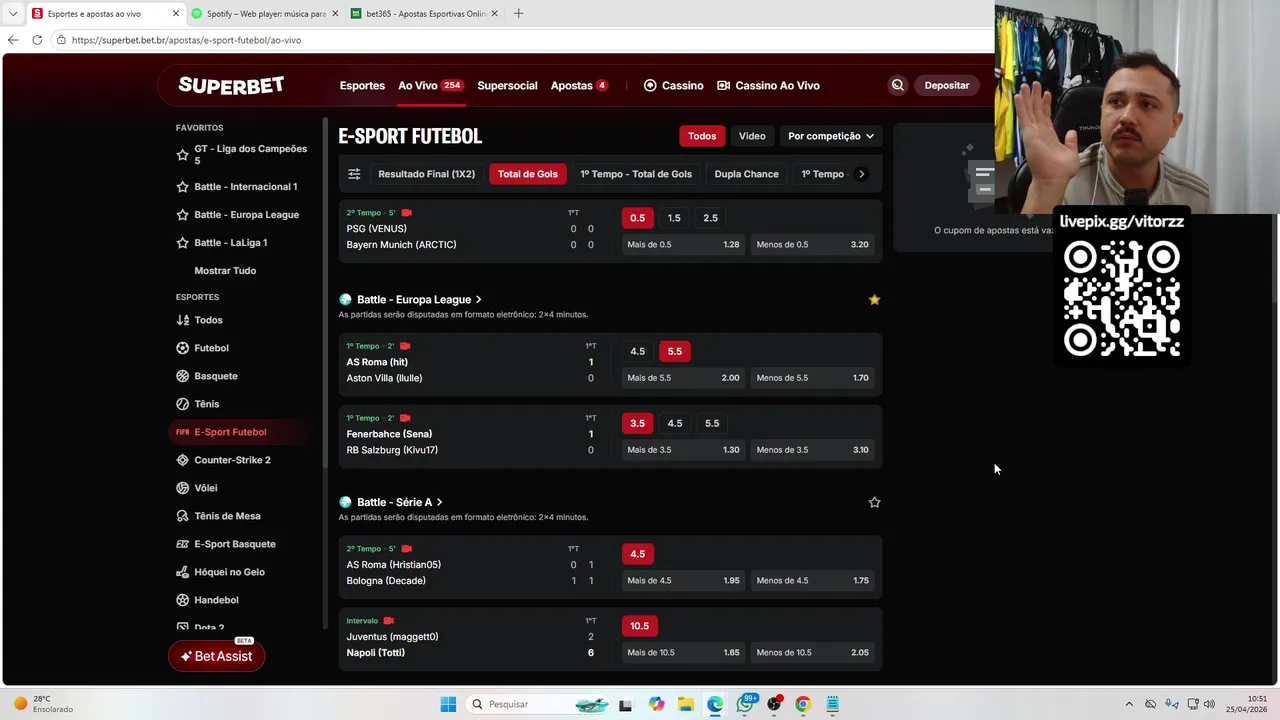The width and height of the screenshot is (1280, 720).
Task: Open the search magnifier icon
Action: tap(897, 85)
